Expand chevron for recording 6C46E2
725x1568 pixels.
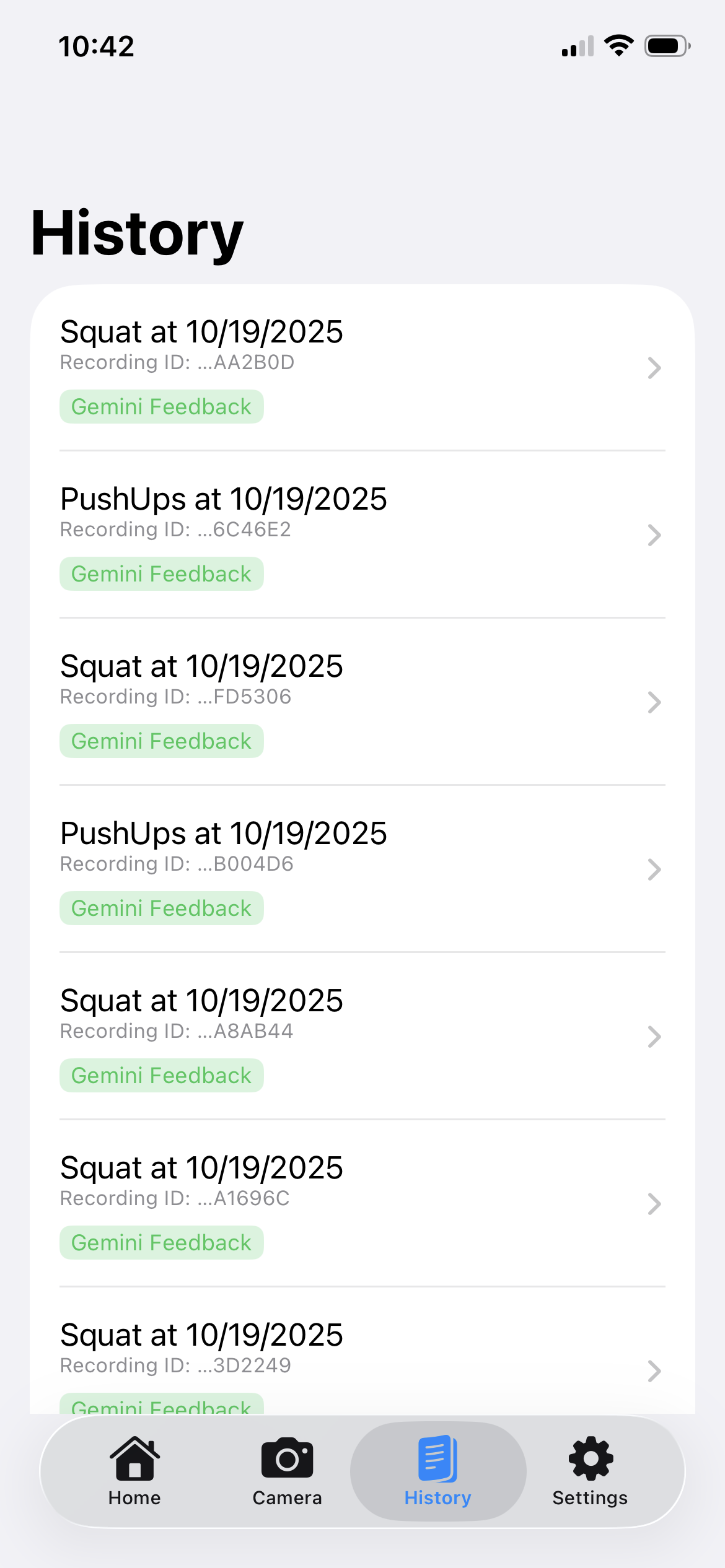point(654,535)
